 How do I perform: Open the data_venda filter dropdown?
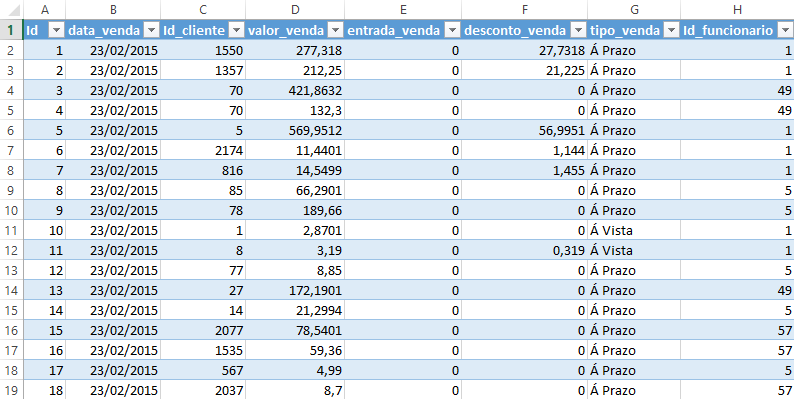click(151, 31)
